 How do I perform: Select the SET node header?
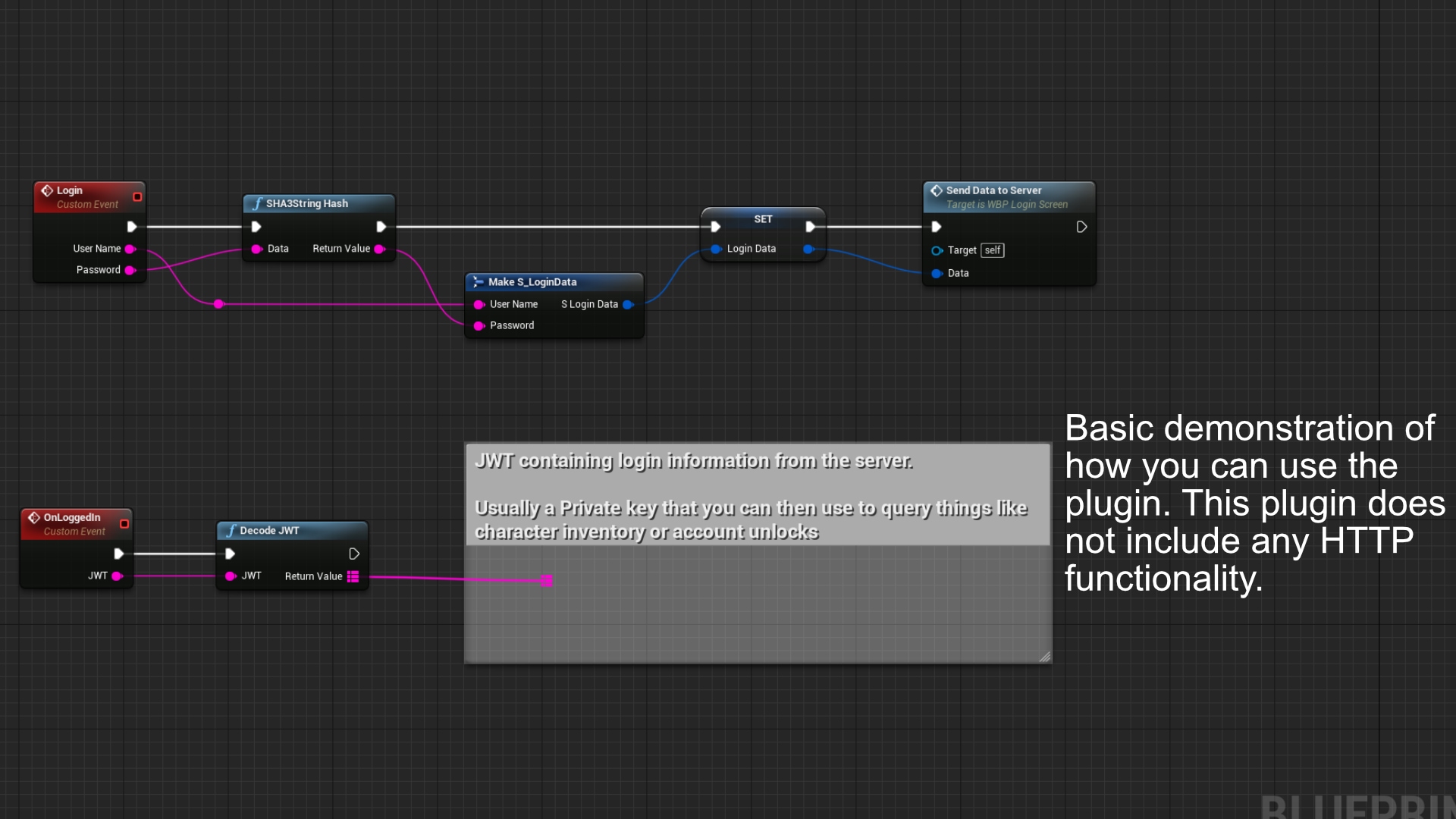[x=762, y=218]
